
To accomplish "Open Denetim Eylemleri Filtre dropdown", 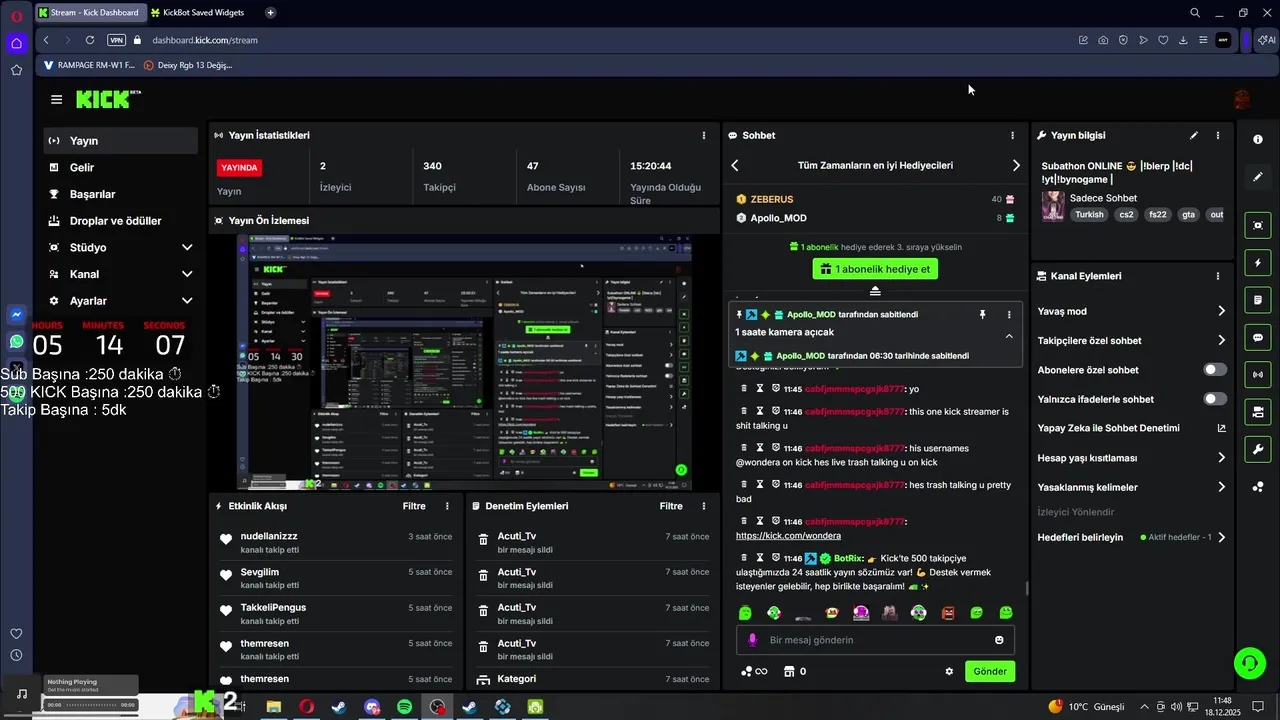I will point(671,506).
